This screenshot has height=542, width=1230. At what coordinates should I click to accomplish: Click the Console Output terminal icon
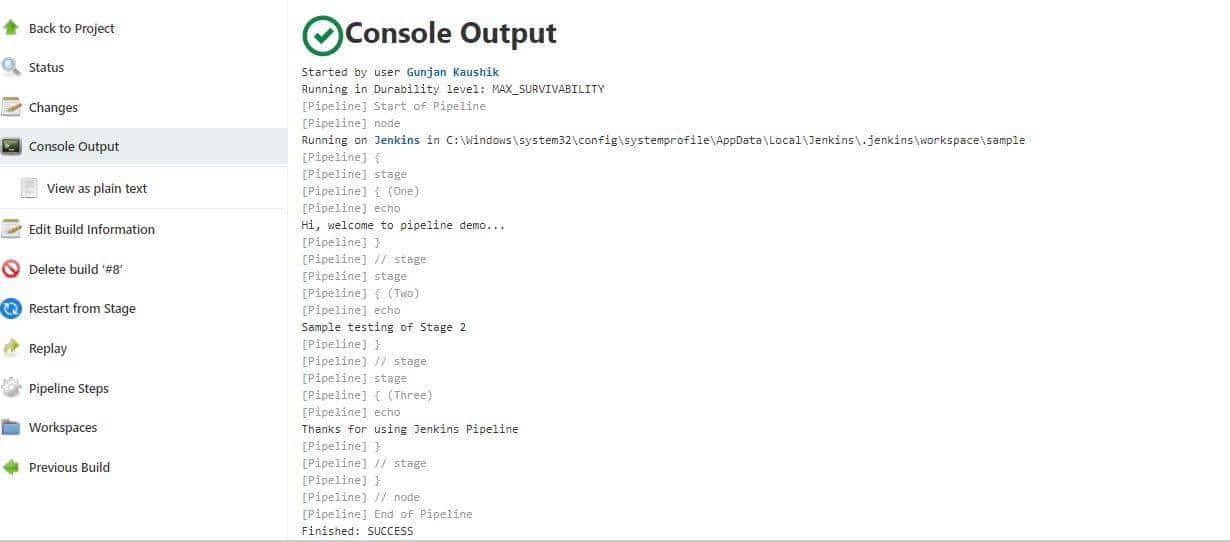pyautogui.click(x=12, y=147)
